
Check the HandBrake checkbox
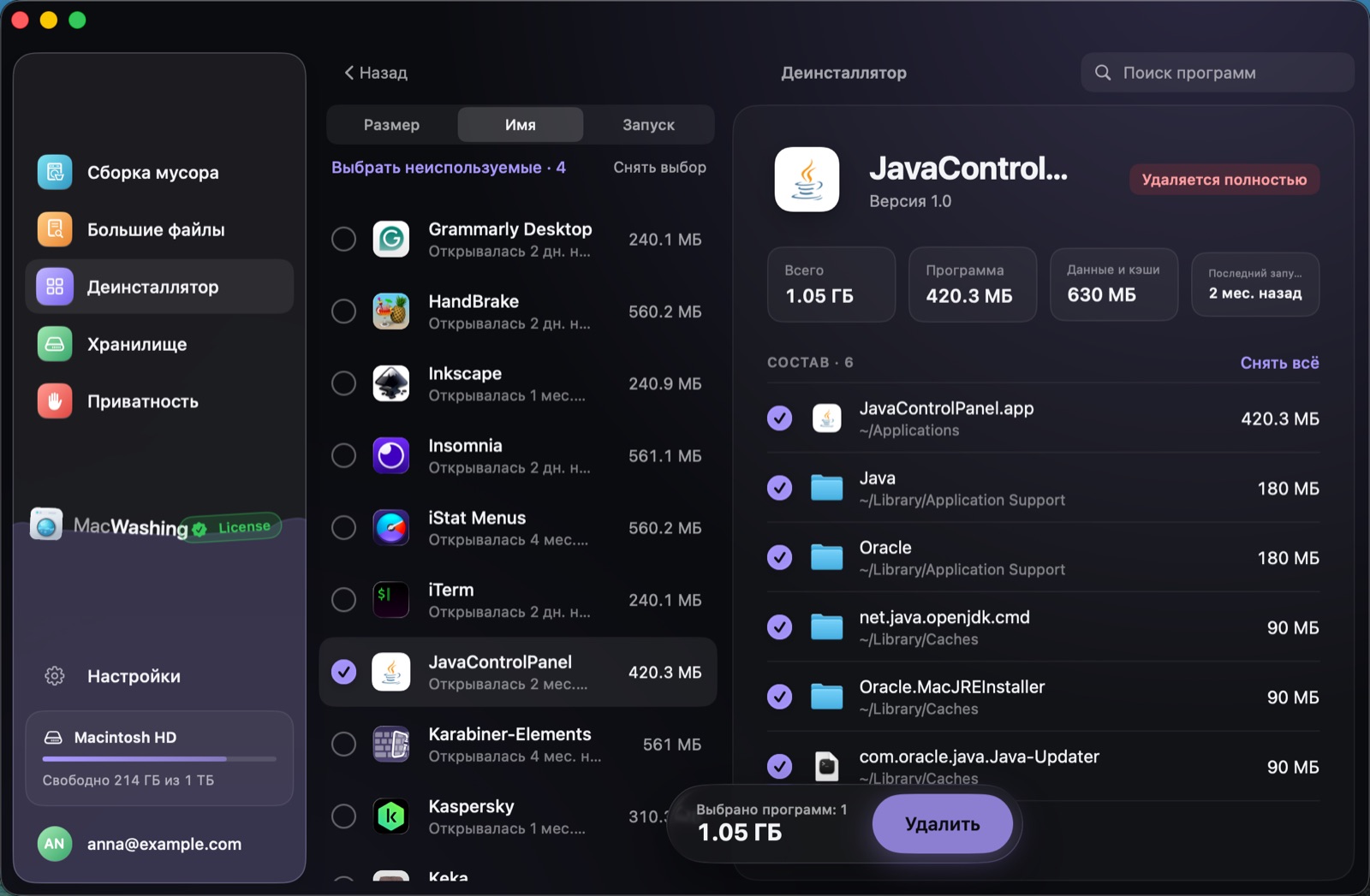click(344, 312)
